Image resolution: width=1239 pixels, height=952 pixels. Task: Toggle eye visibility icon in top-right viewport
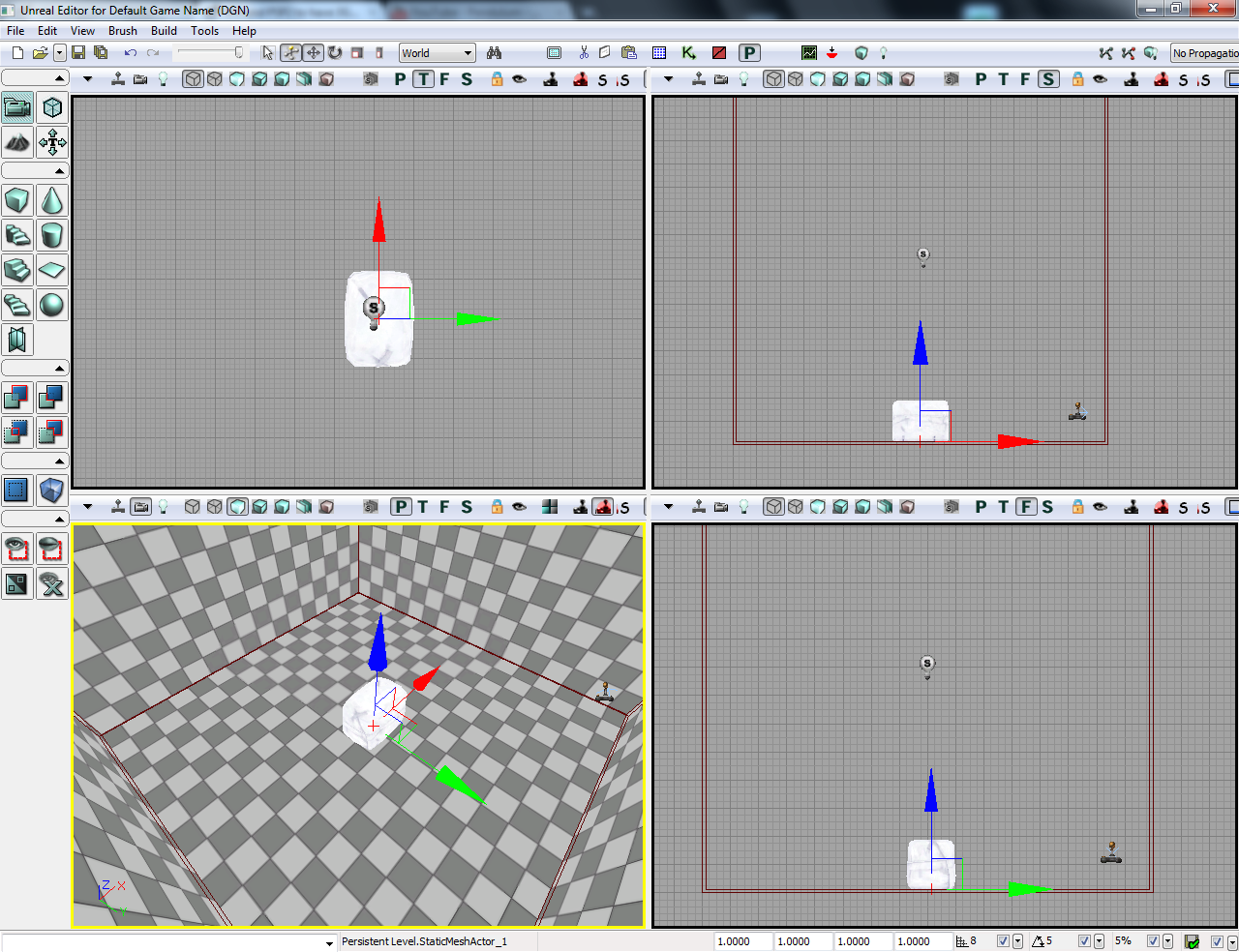click(1101, 78)
